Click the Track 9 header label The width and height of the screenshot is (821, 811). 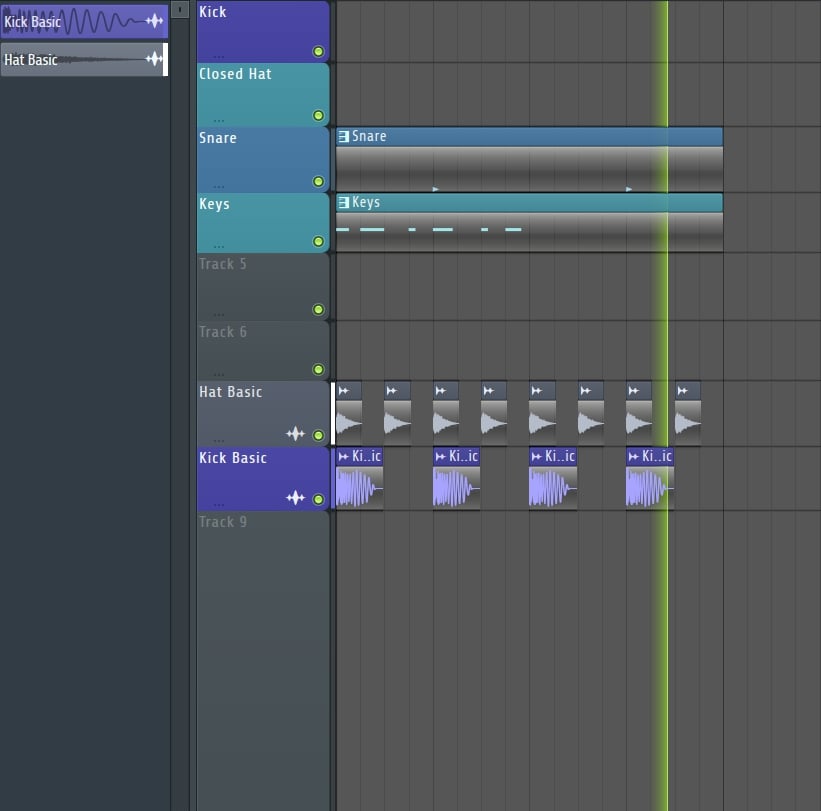pos(222,522)
